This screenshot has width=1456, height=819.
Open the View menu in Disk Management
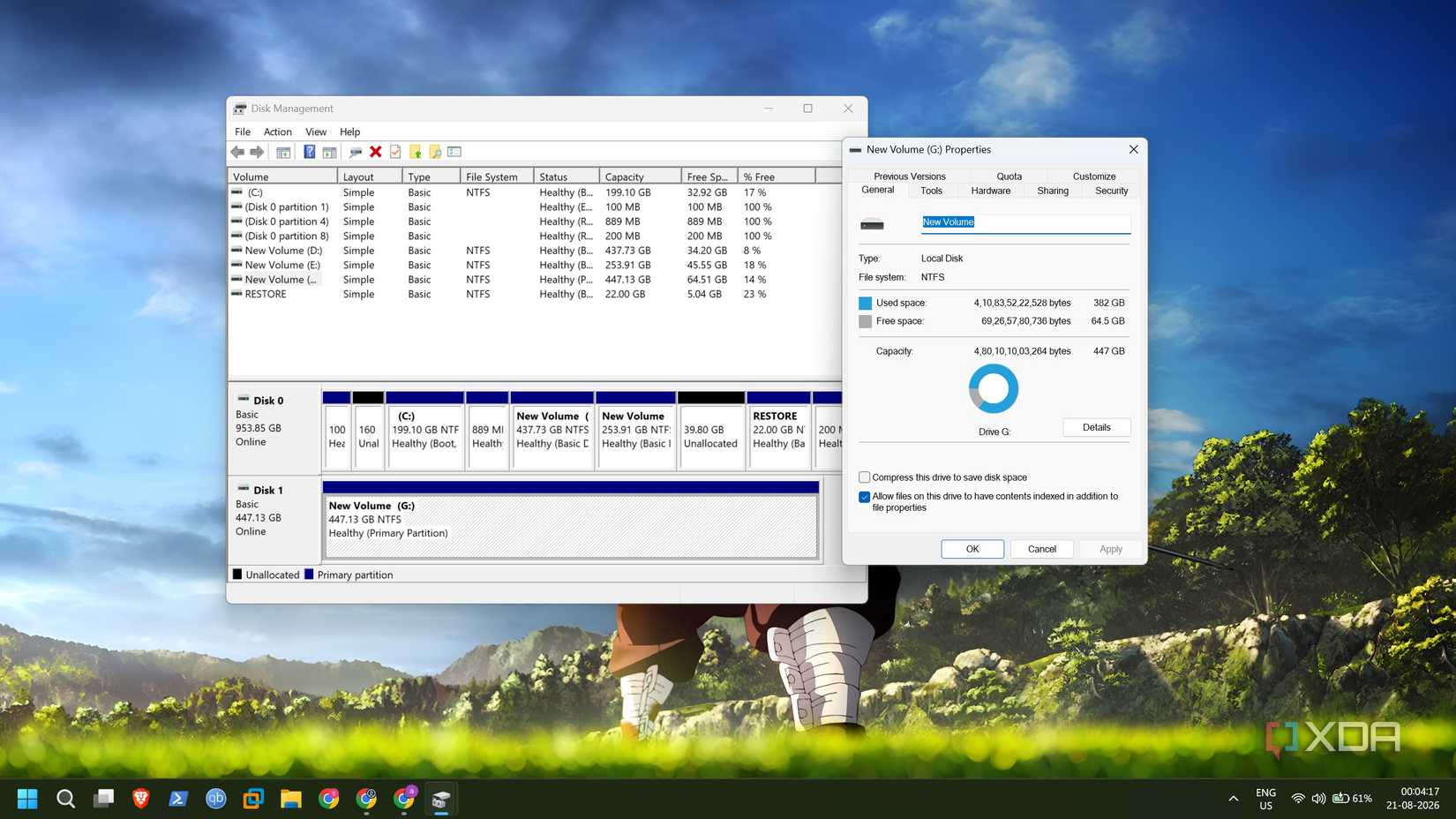[x=316, y=131]
